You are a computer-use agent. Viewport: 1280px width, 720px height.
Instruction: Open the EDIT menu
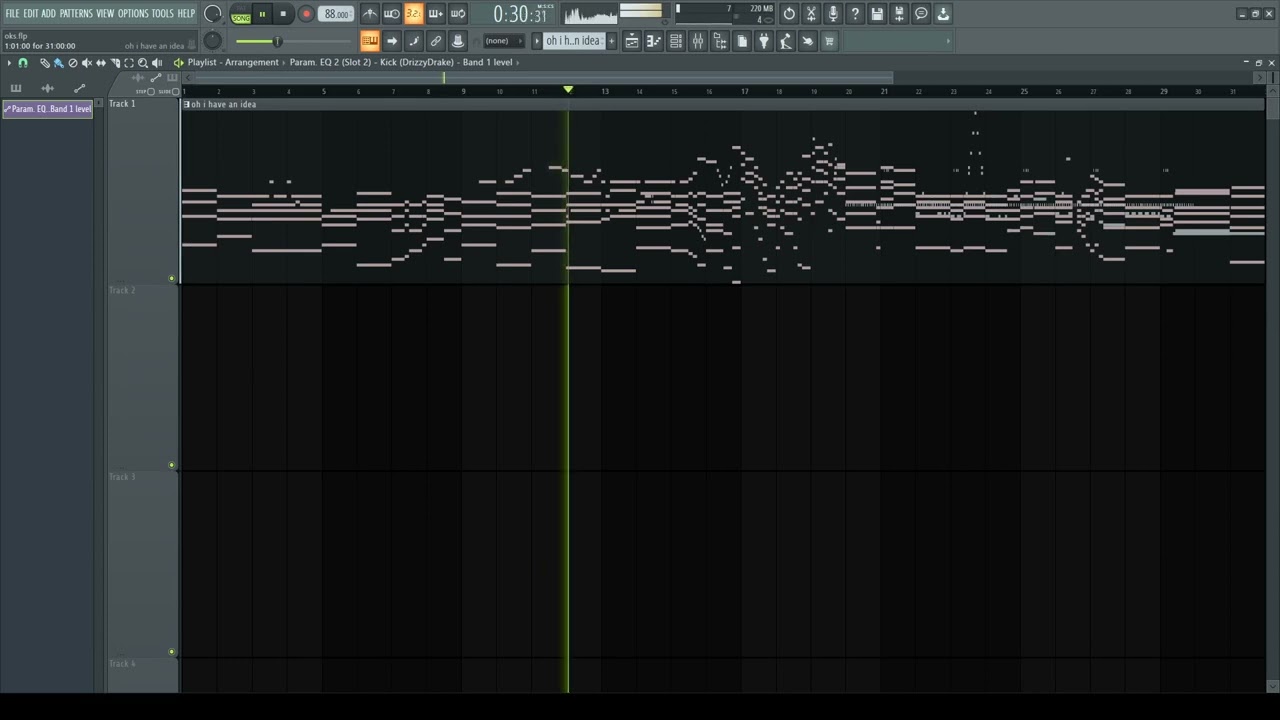point(30,13)
